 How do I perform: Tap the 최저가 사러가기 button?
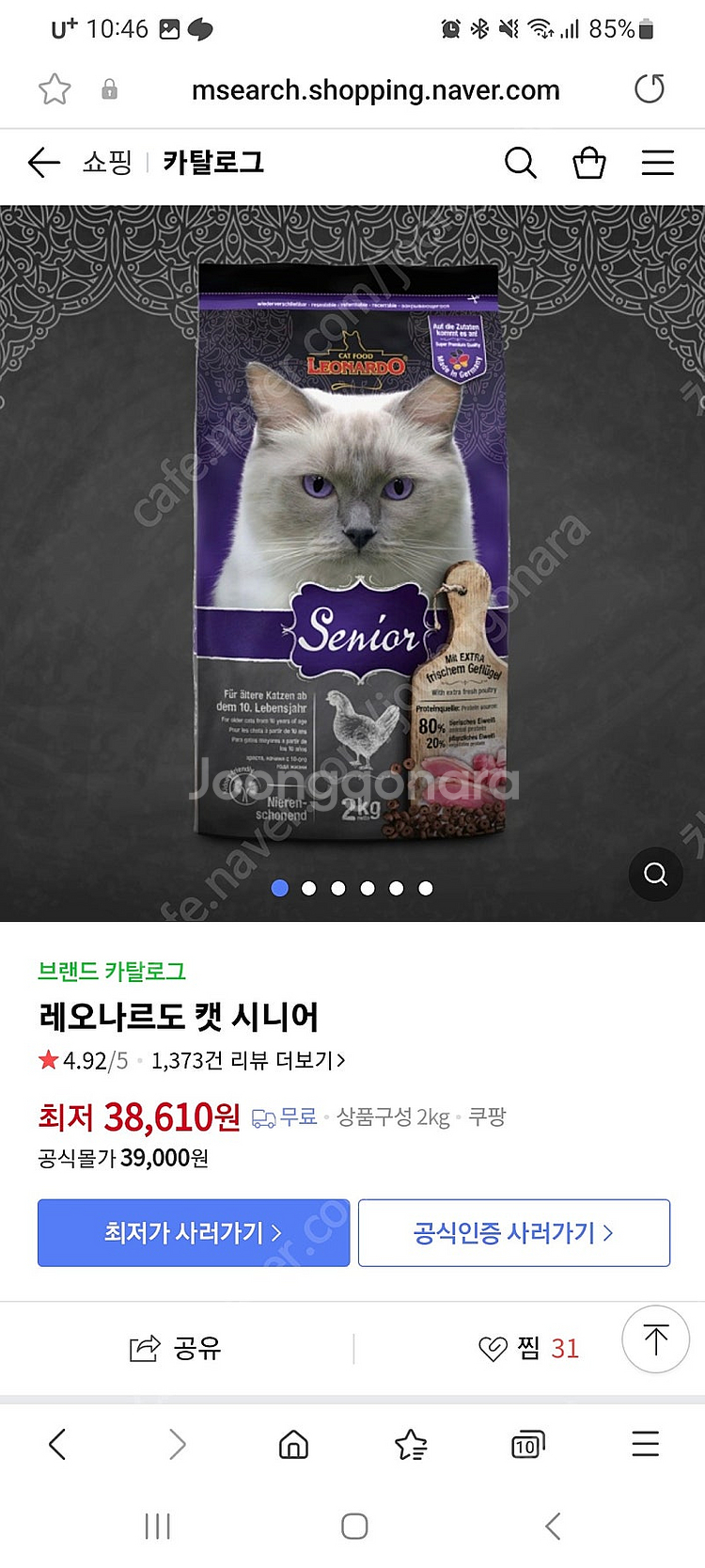[x=194, y=1232]
